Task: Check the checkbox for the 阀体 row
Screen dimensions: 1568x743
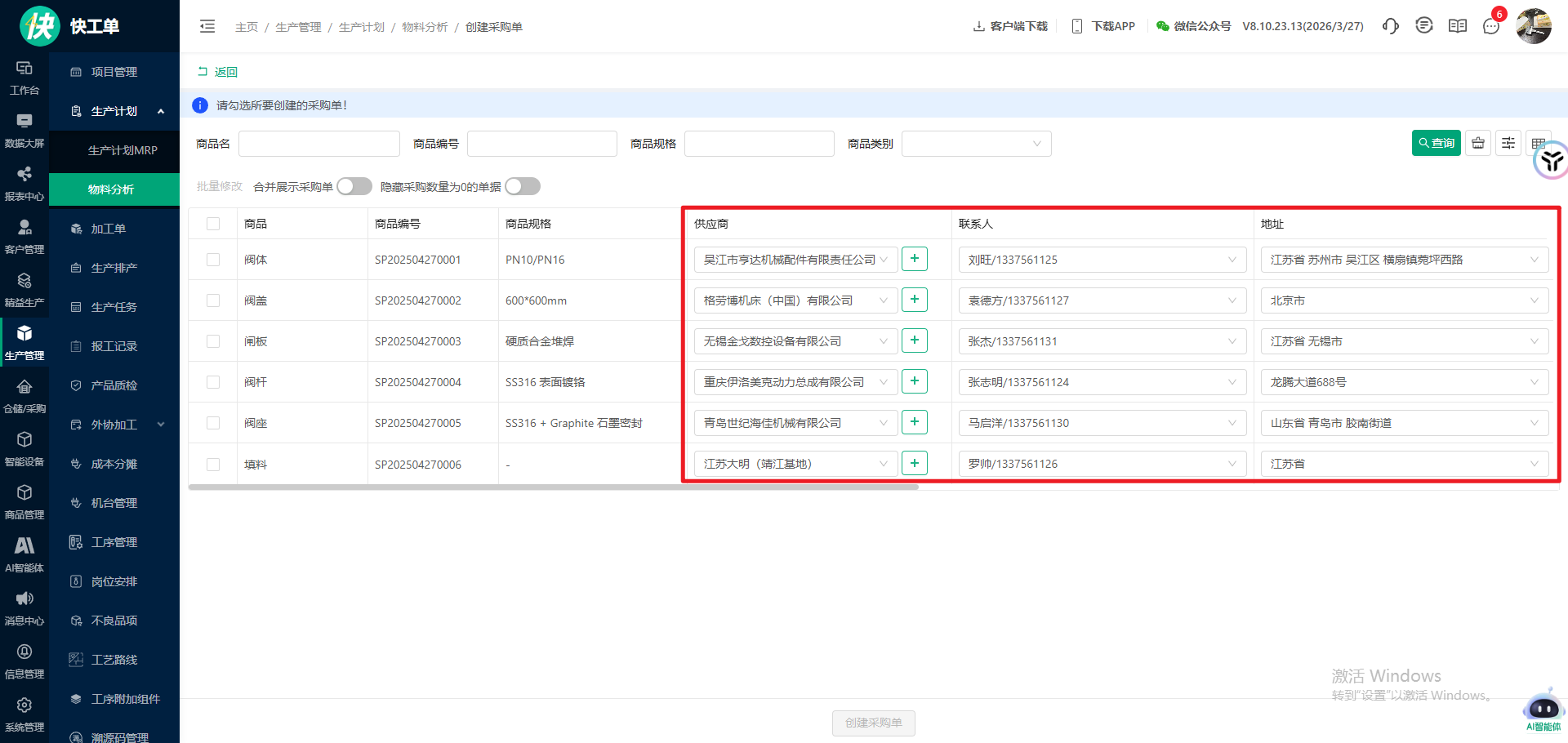Action: tap(213, 260)
